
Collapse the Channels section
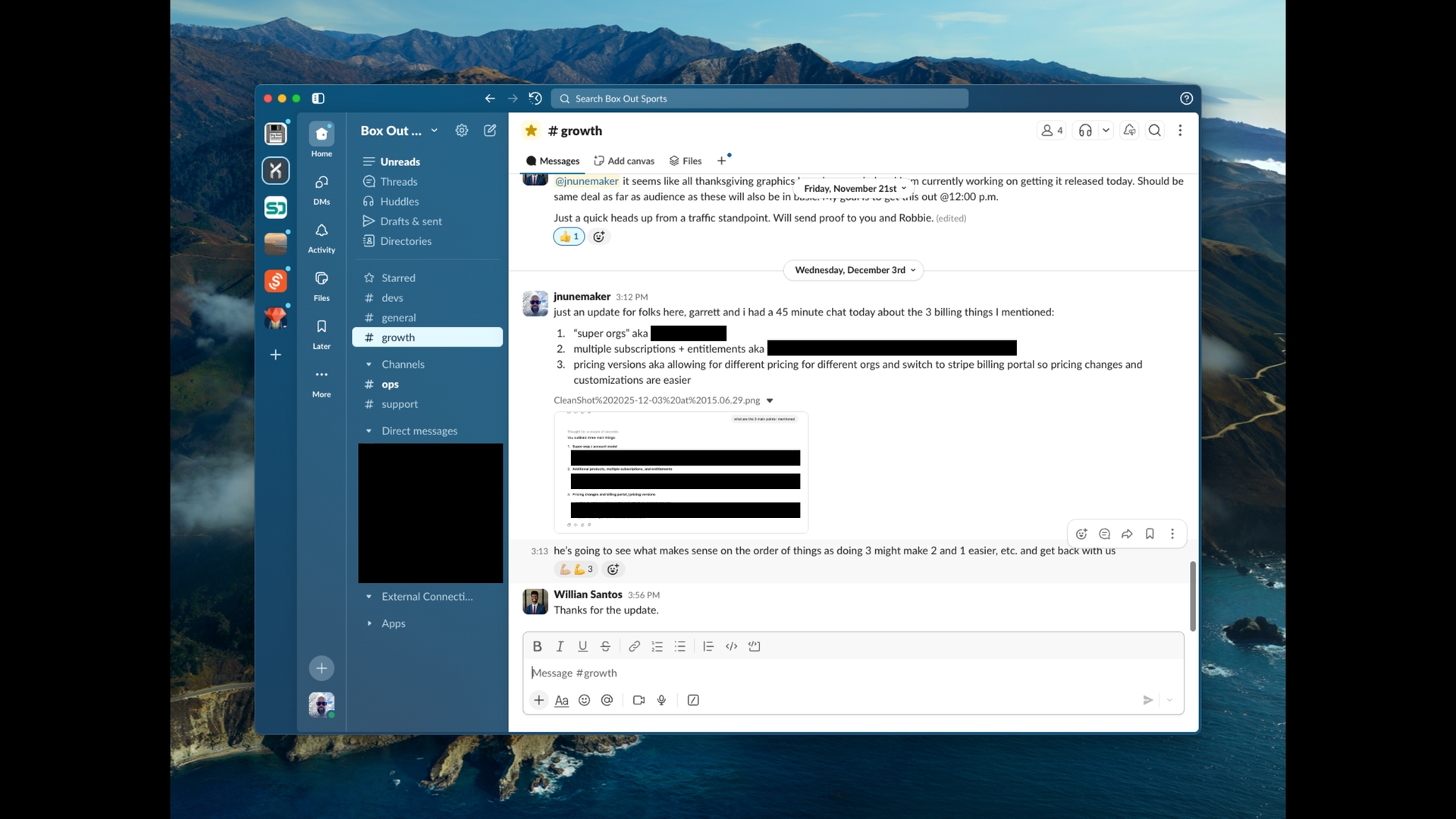tap(369, 365)
